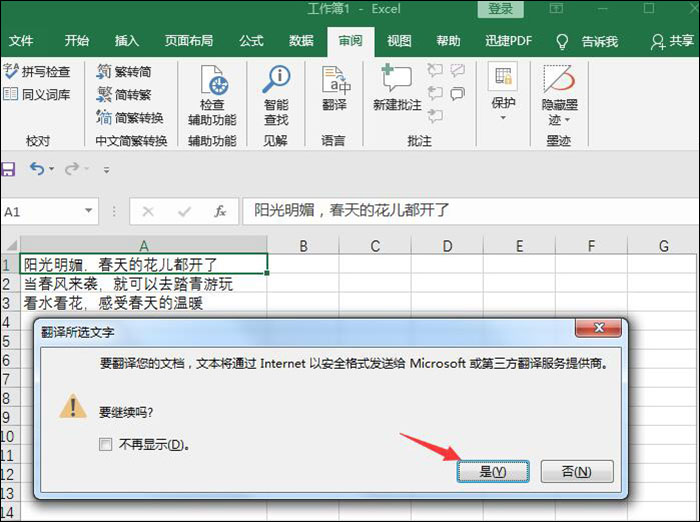The height and width of the screenshot is (522, 700).
Task: Click the Hide Ink (隐藏墨迹) icon
Action: pos(559,80)
